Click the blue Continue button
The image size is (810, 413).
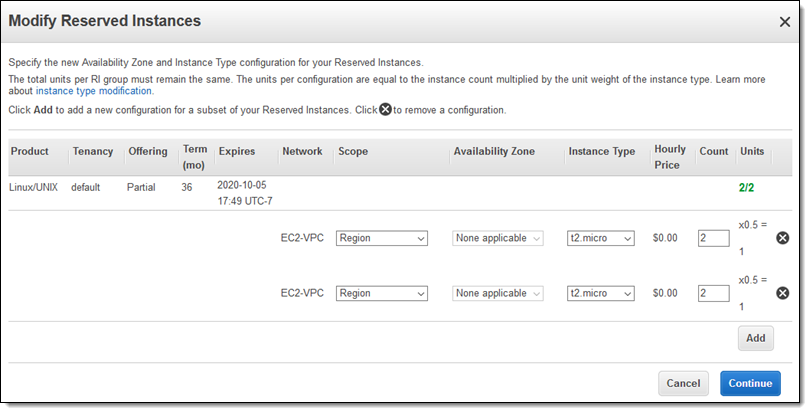pyautogui.click(x=750, y=383)
